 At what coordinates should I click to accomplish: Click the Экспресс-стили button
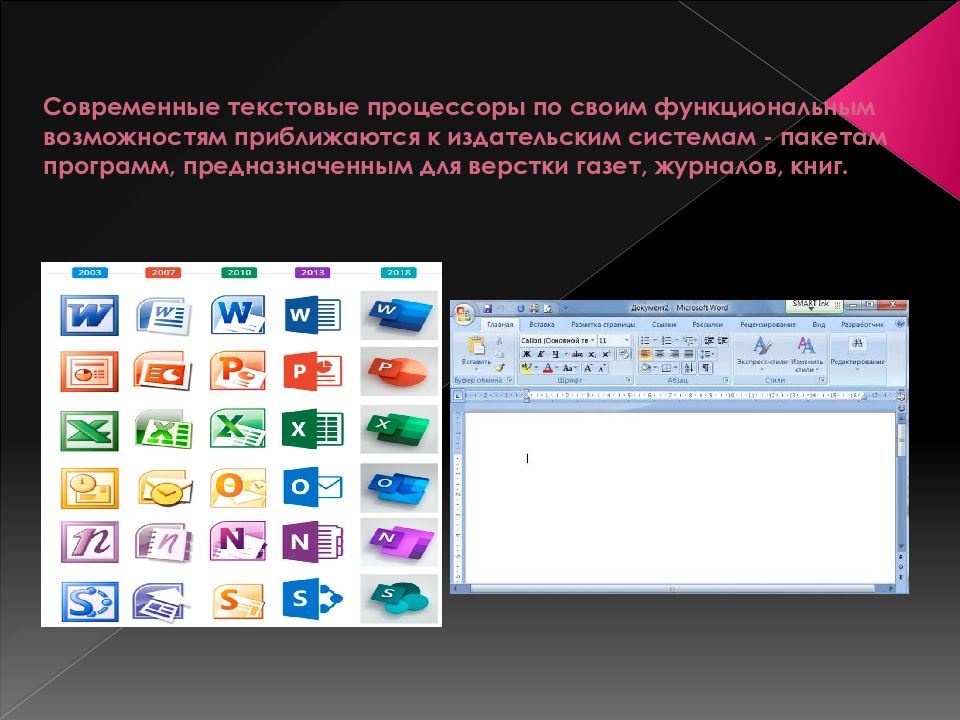pyautogui.click(x=762, y=354)
